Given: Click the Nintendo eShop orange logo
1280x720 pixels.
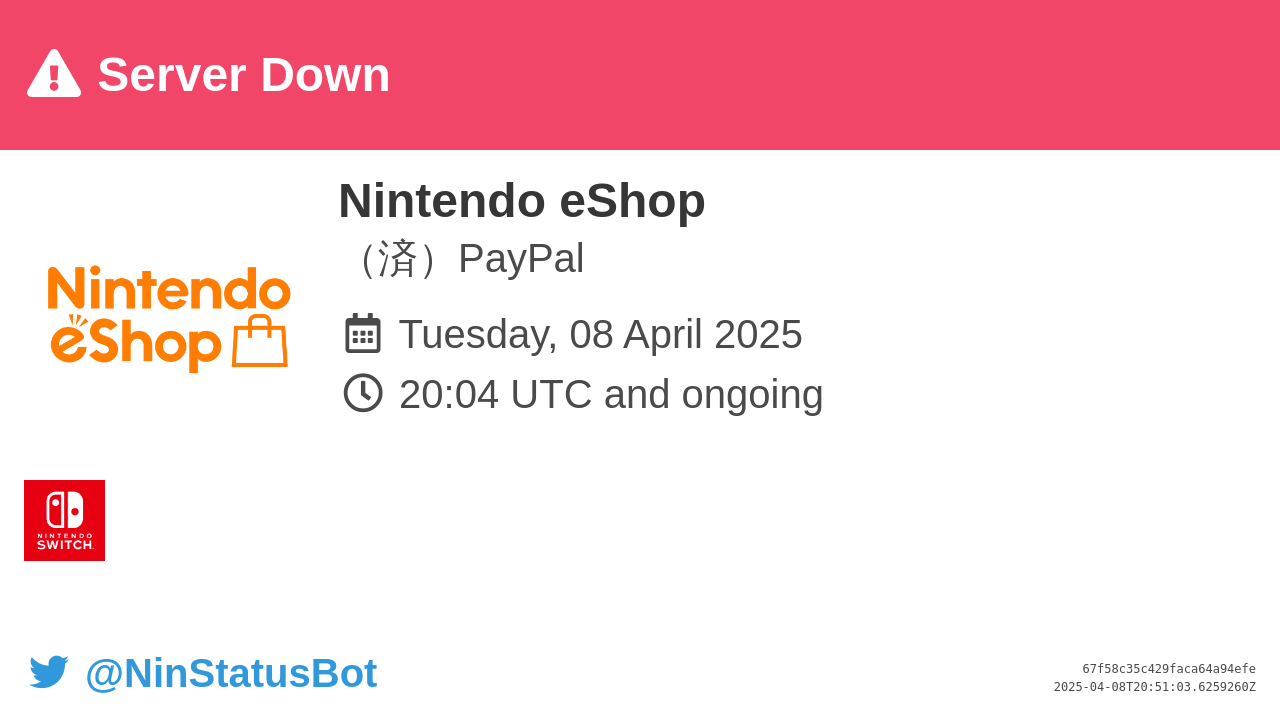Looking at the screenshot, I should (169, 319).
